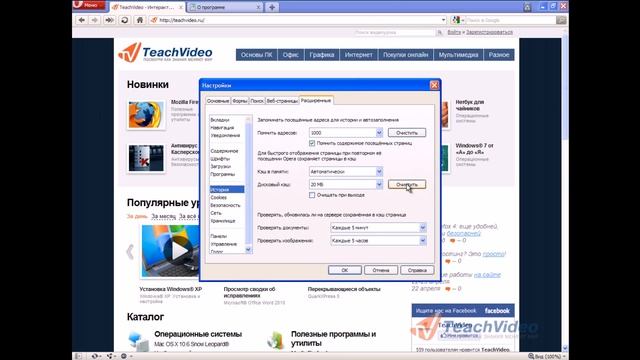Open the Мультимедиа site menu
The width and height of the screenshot is (640, 360).
click(458, 55)
